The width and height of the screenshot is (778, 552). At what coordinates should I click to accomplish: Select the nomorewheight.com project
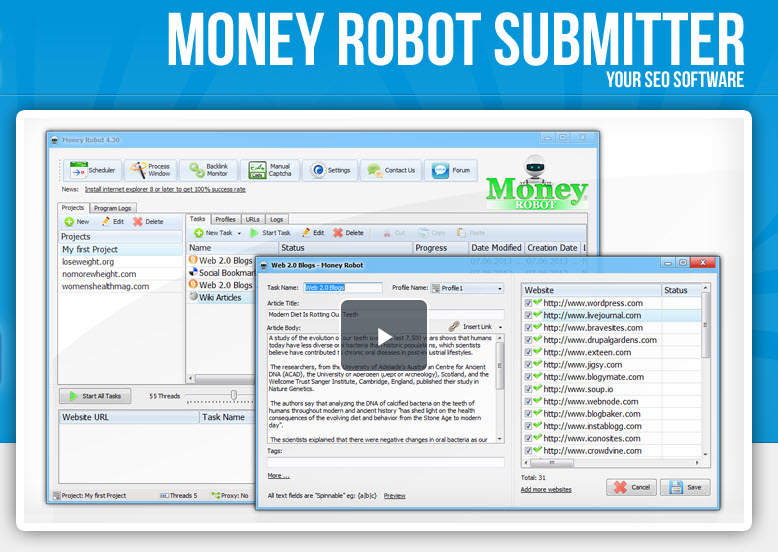click(x=121, y=274)
